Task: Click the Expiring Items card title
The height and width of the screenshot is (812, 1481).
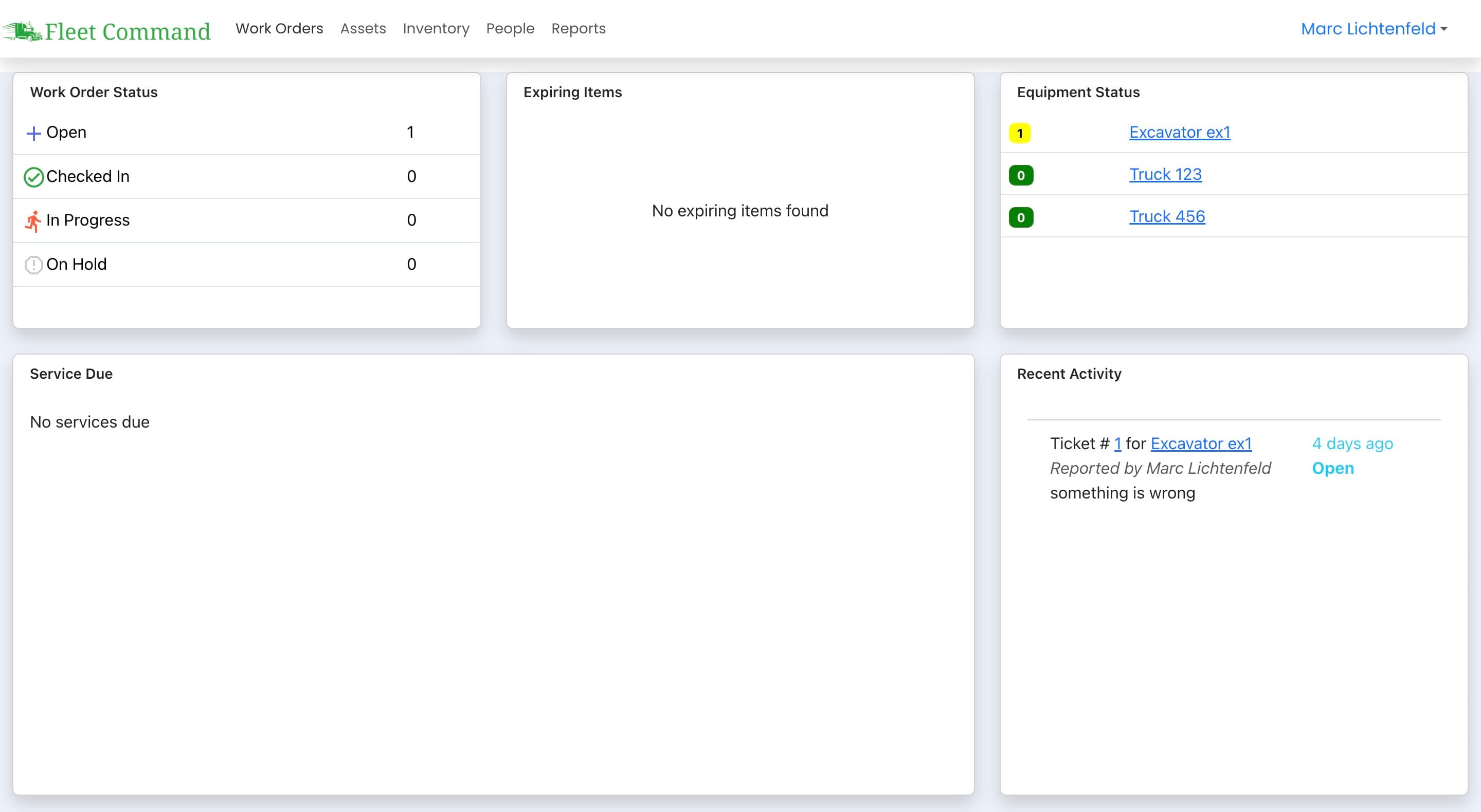Action: pos(573,93)
